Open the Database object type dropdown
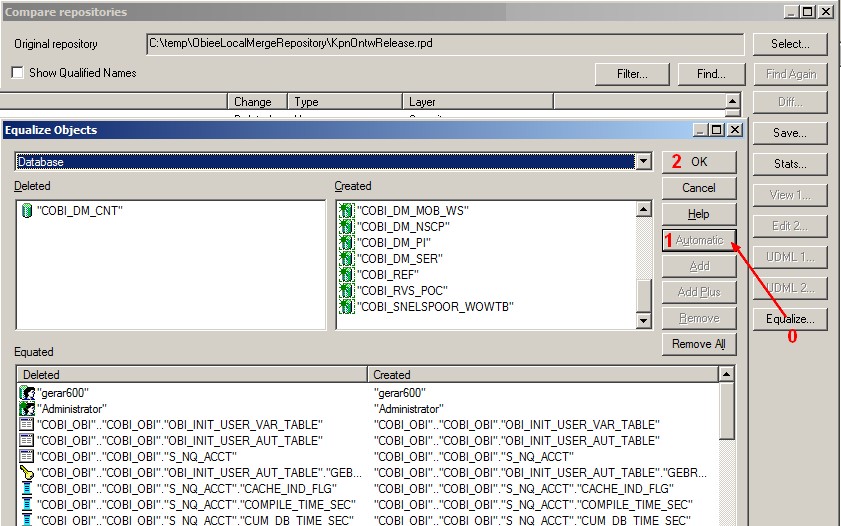The width and height of the screenshot is (841, 526). pos(643,162)
